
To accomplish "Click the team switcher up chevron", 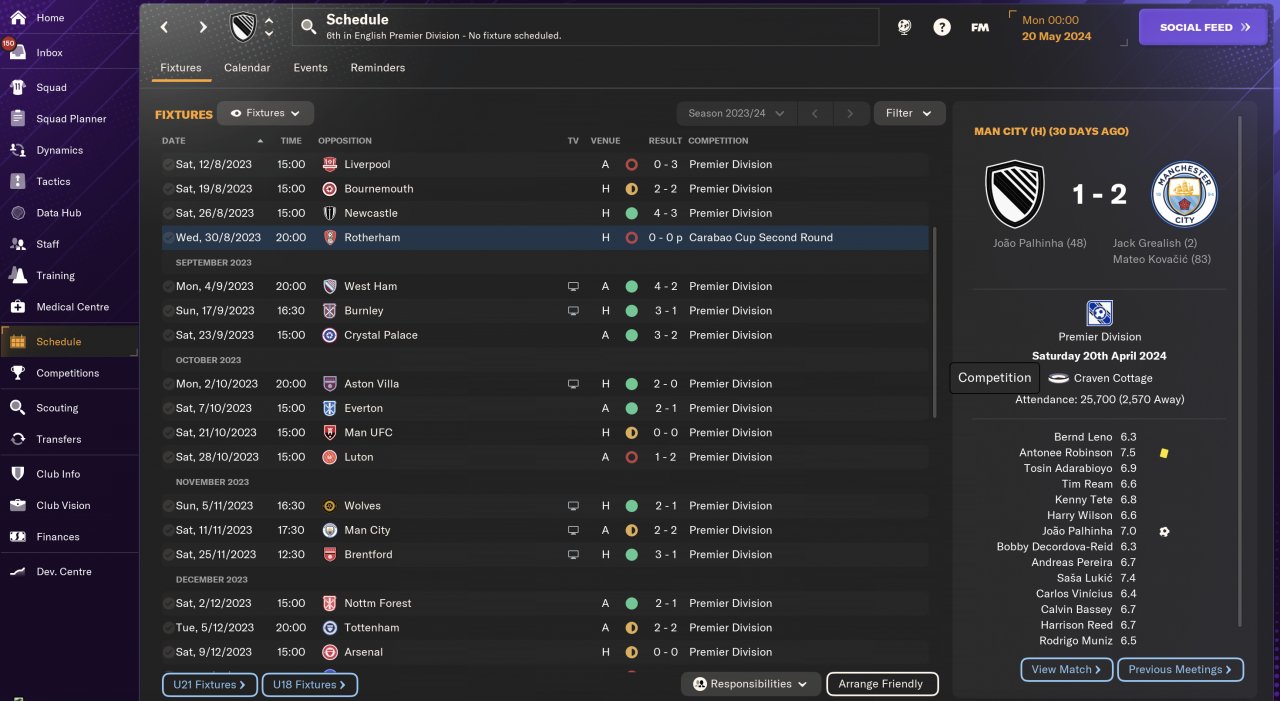I will 269,20.
